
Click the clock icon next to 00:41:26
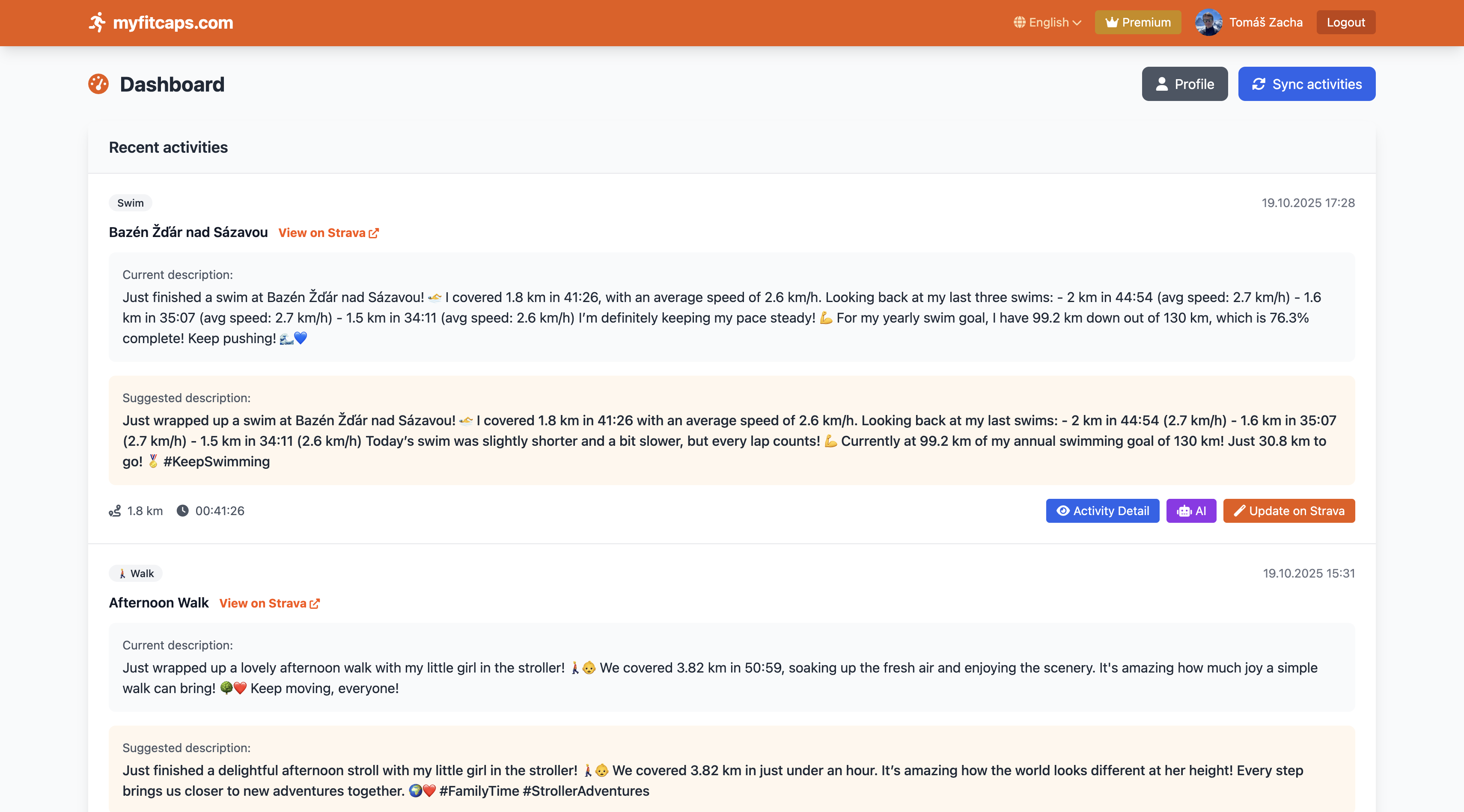point(182,510)
